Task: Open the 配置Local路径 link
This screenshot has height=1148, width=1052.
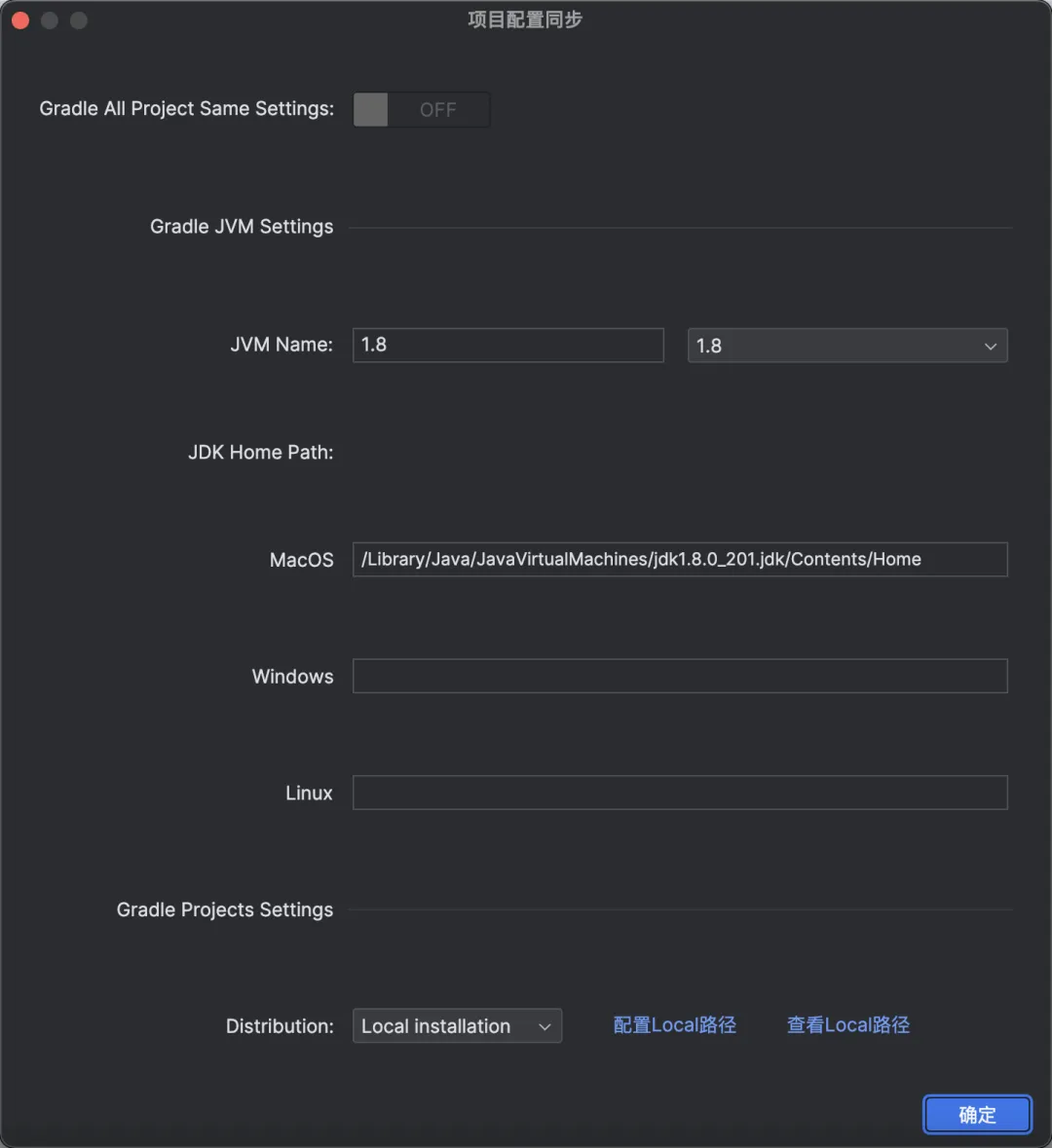Action: tap(674, 1025)
